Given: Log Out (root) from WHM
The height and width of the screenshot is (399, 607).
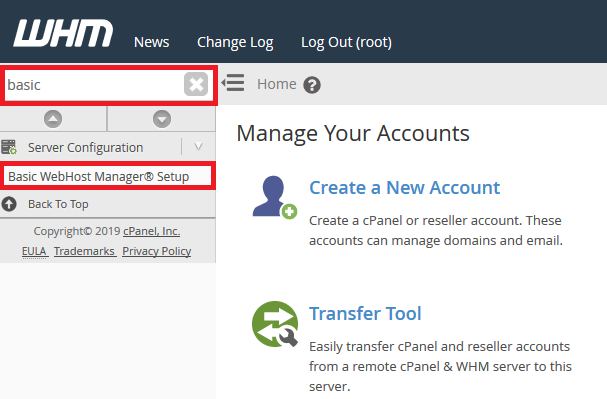Looking at the screenshot, I should point(346,42).
